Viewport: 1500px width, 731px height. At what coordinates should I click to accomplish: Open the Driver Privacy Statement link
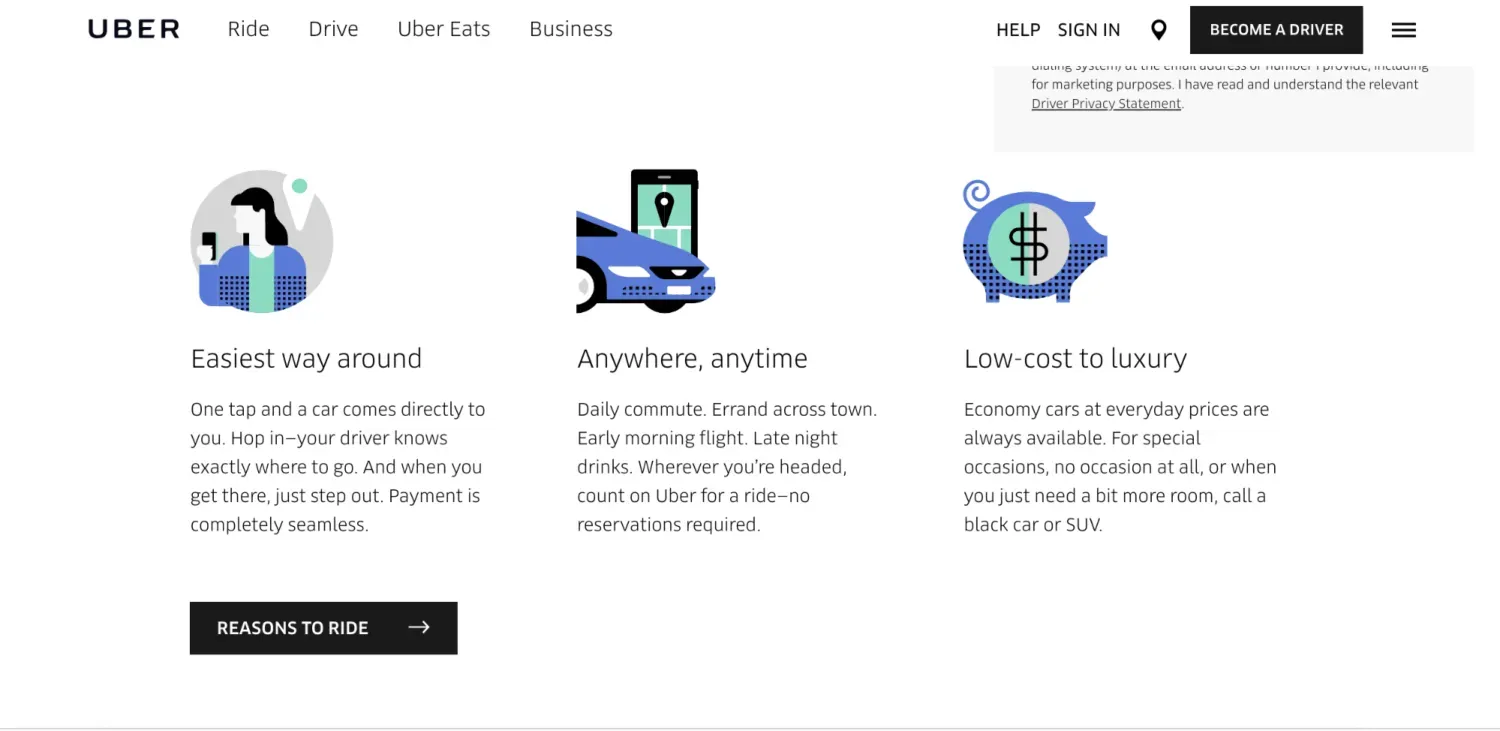click(1106, 104)
